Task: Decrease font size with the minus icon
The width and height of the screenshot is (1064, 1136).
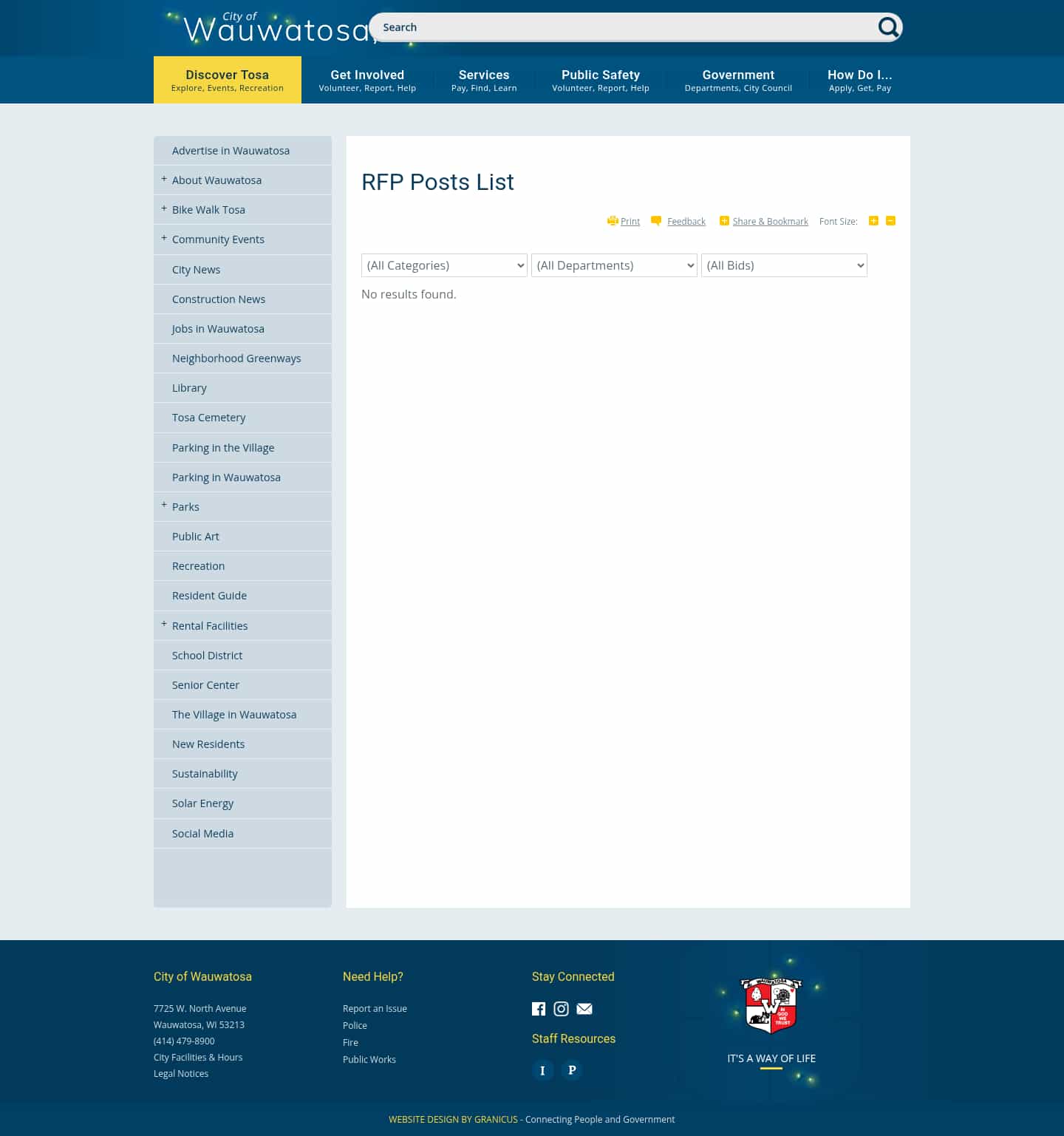Action: point(890,220)
